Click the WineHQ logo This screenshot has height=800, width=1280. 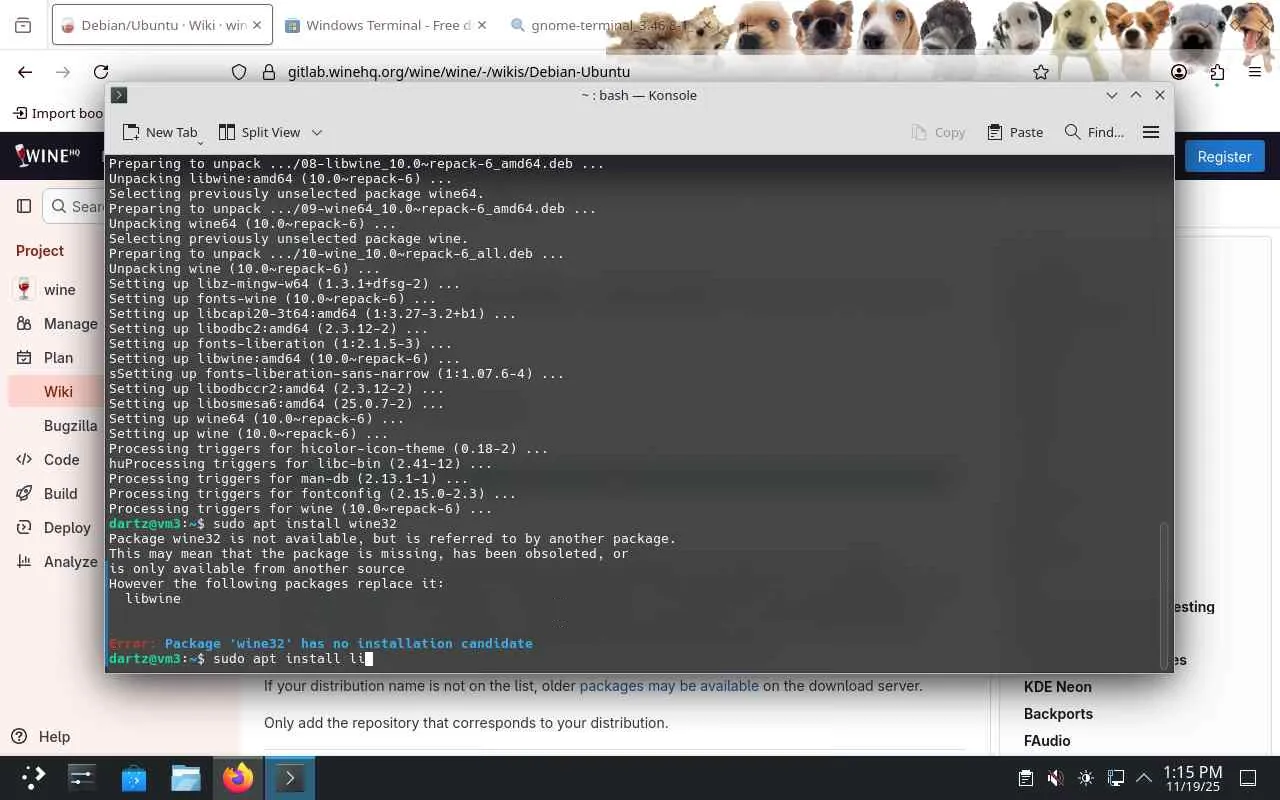tap(48, 155)
